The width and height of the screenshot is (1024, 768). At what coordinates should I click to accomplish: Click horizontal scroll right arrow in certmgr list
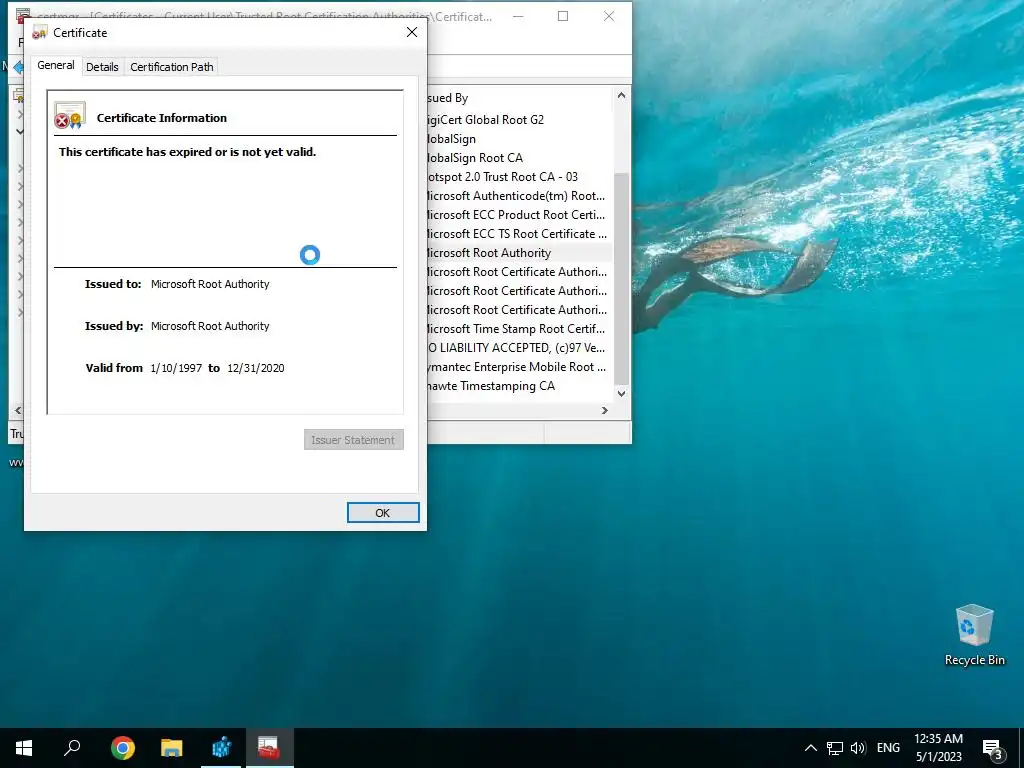(604, 410)
